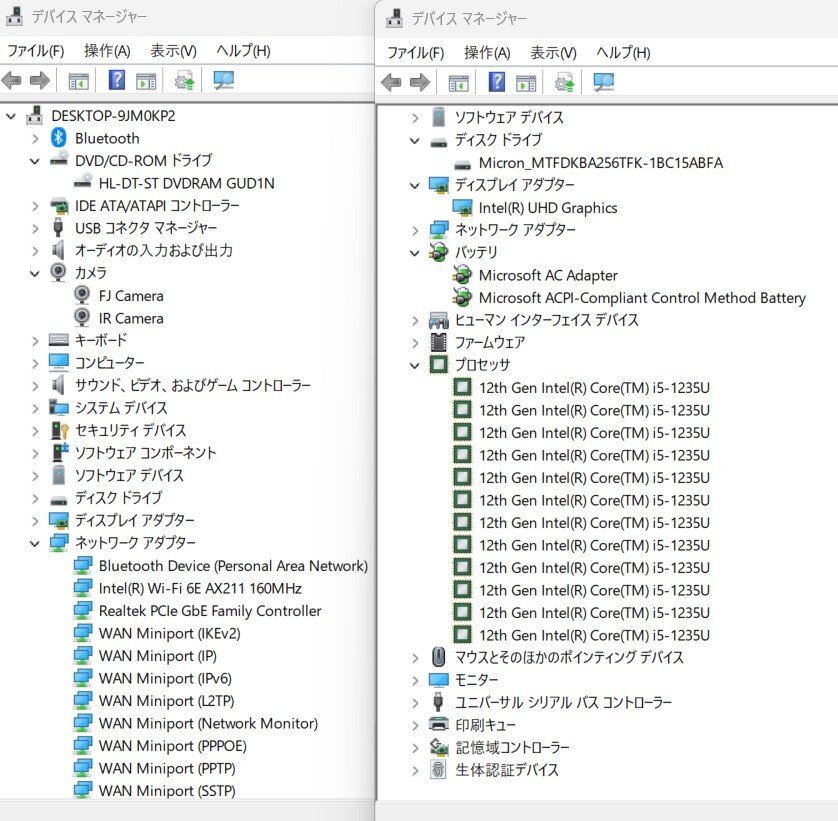Viewport: 838px width, 821px height.
Task: Click the FJ Camera device icon
Action: [x=81, y=295]
